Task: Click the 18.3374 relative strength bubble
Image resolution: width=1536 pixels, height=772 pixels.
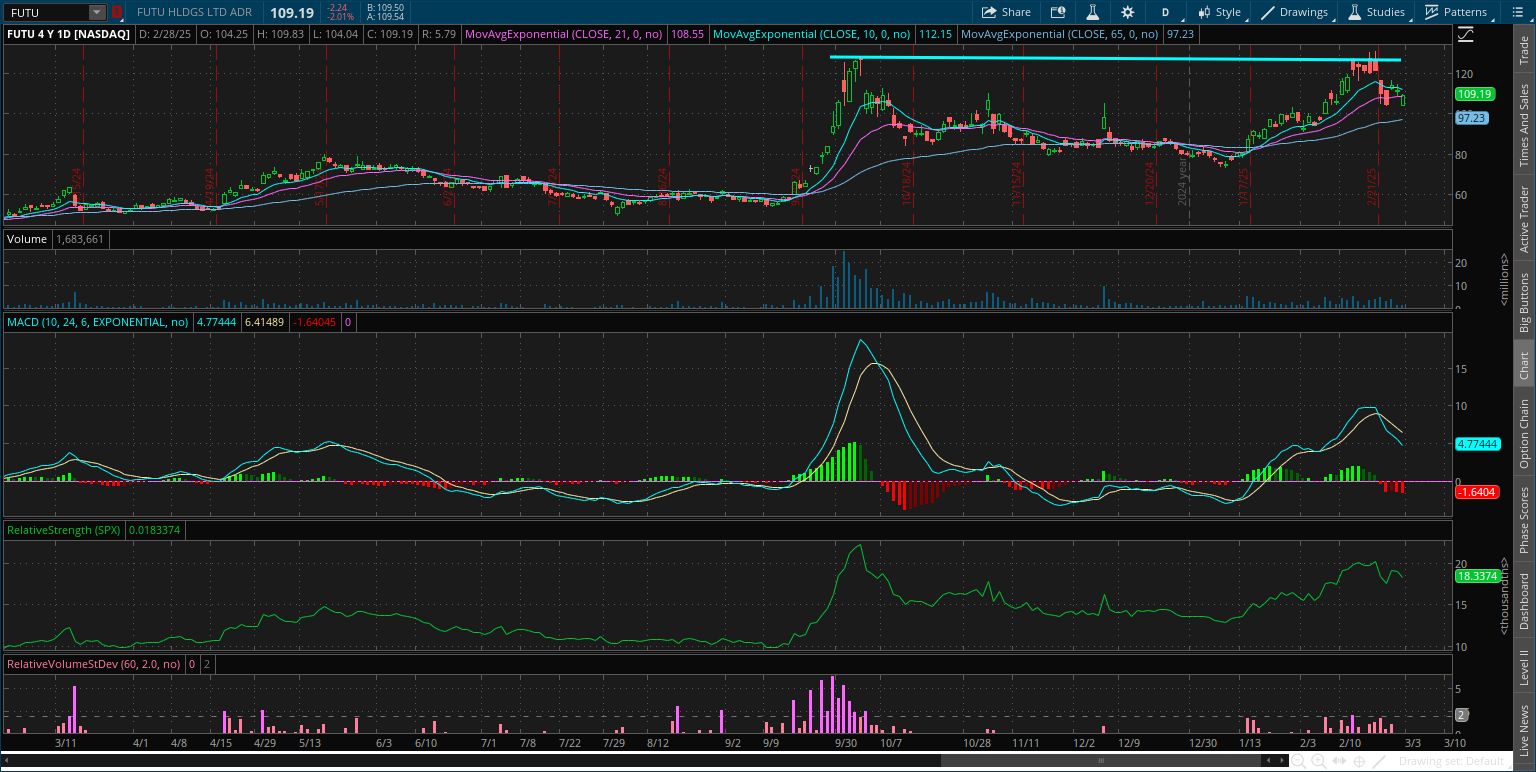Action: point(1476,576)
